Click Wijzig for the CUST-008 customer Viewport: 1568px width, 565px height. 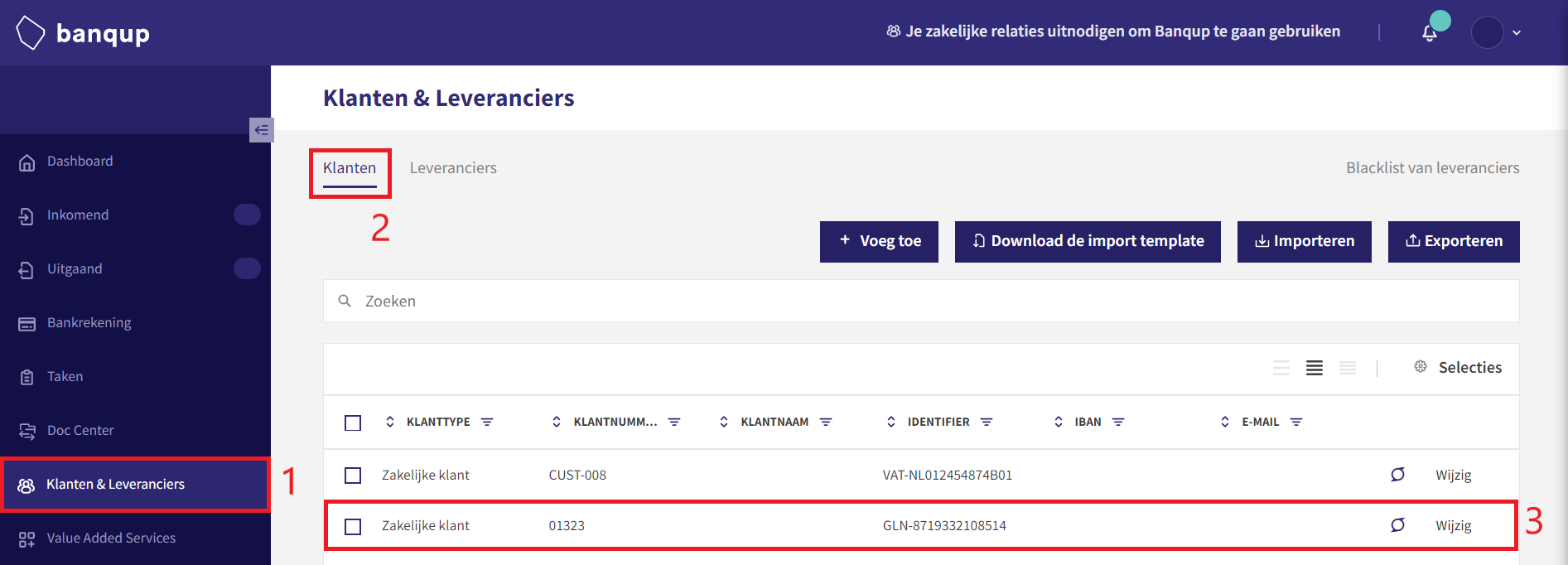pyautogui.click(x=1454, y=476)
